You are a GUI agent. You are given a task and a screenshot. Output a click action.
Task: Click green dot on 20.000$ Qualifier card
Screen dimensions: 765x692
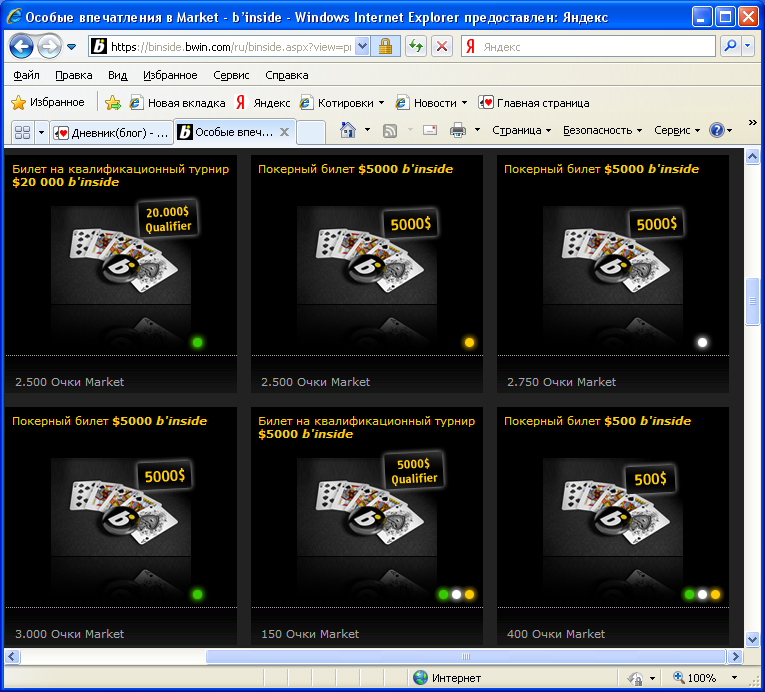pos(197,343)
